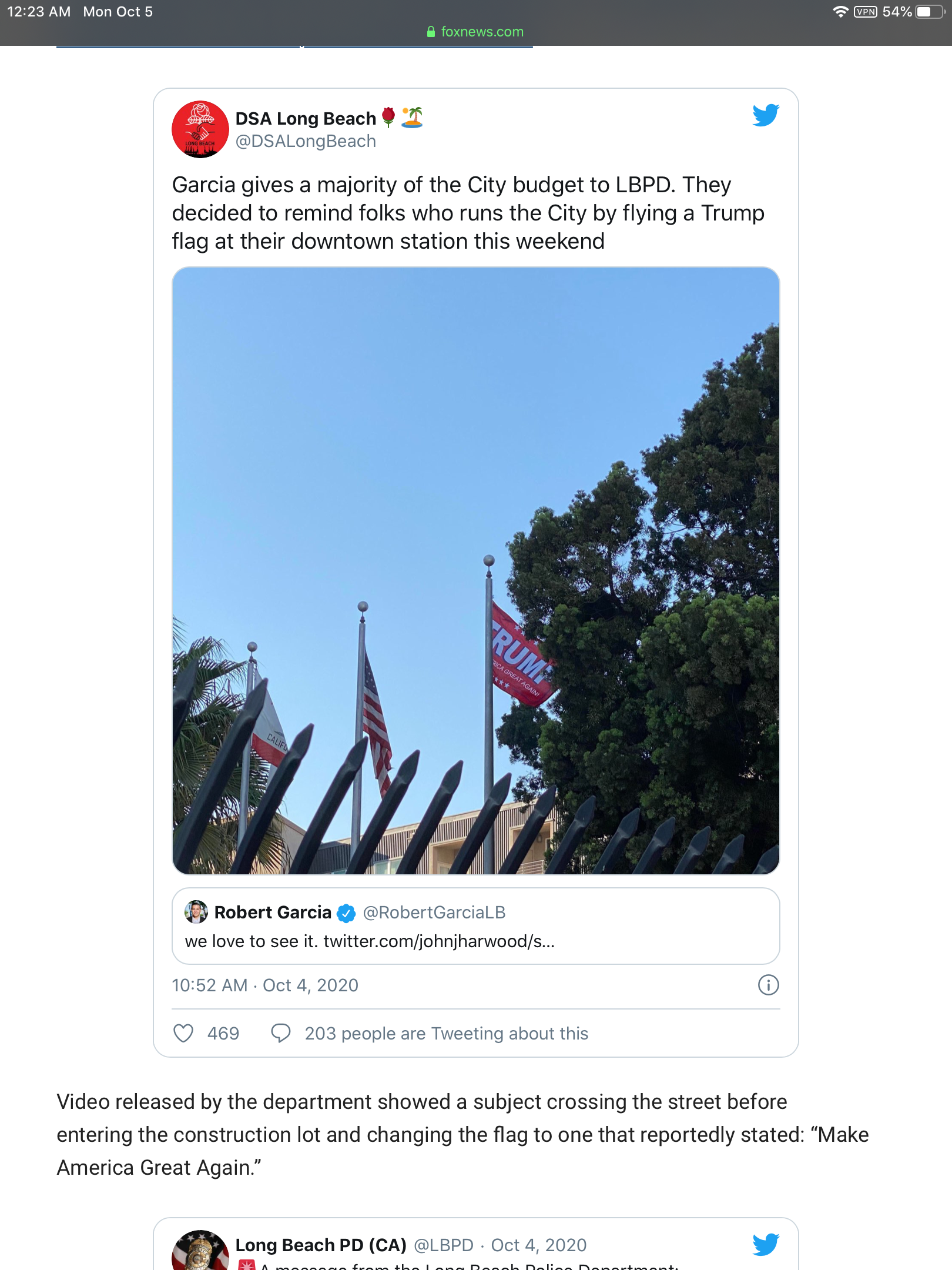This screenshot has height=1270, width=952.
Task: Tap the Wi-Fi status icon
Action: 841,12
